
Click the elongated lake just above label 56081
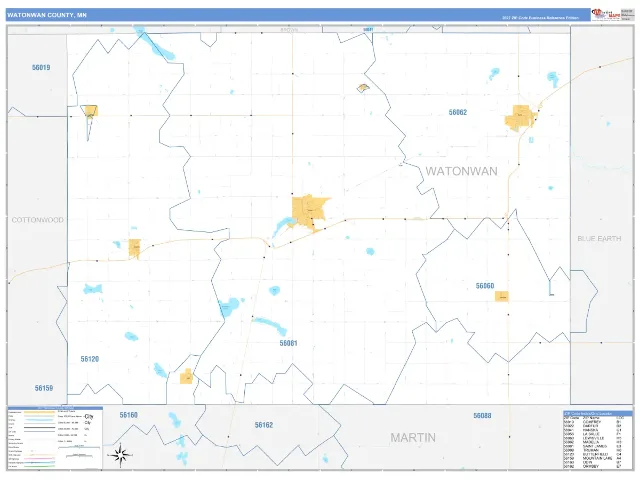click(x=270, y=325)
